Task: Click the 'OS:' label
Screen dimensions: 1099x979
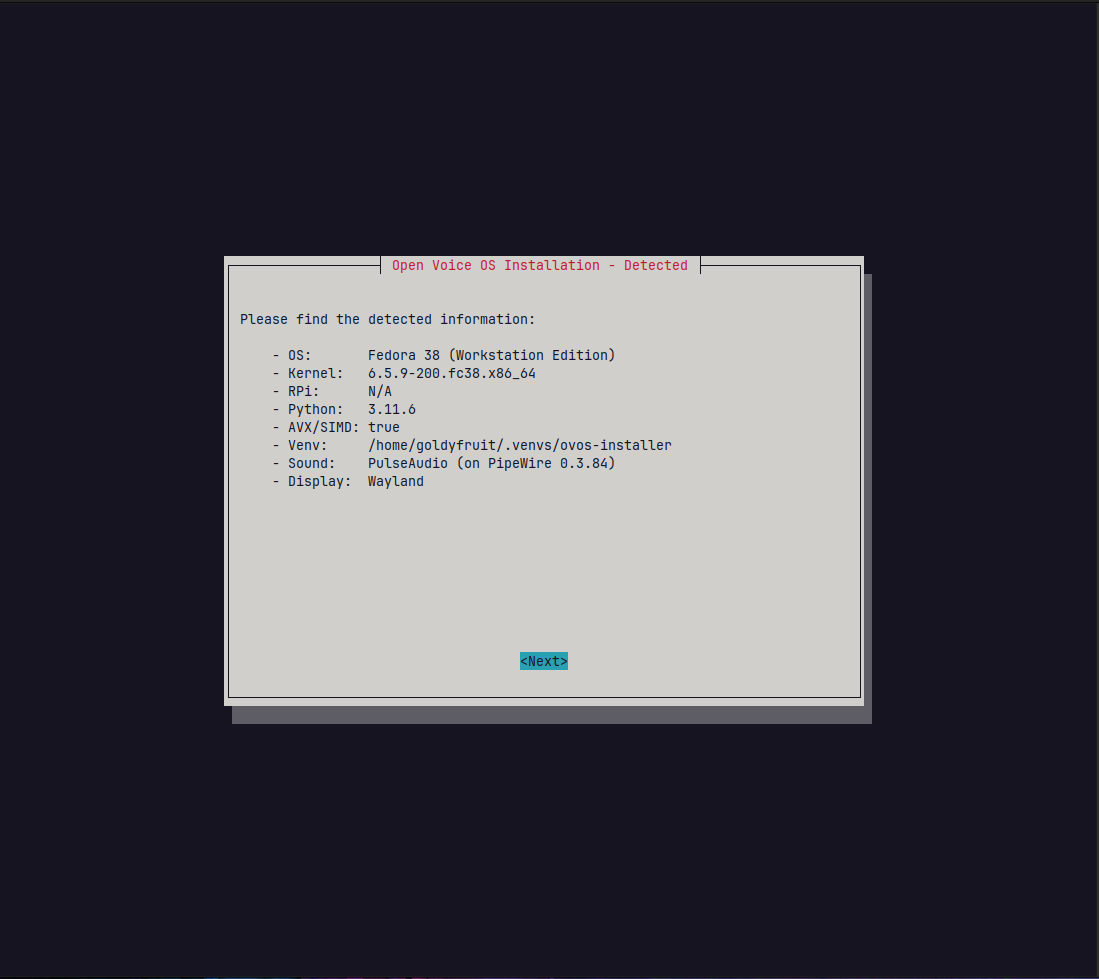Action: point(299,355)
